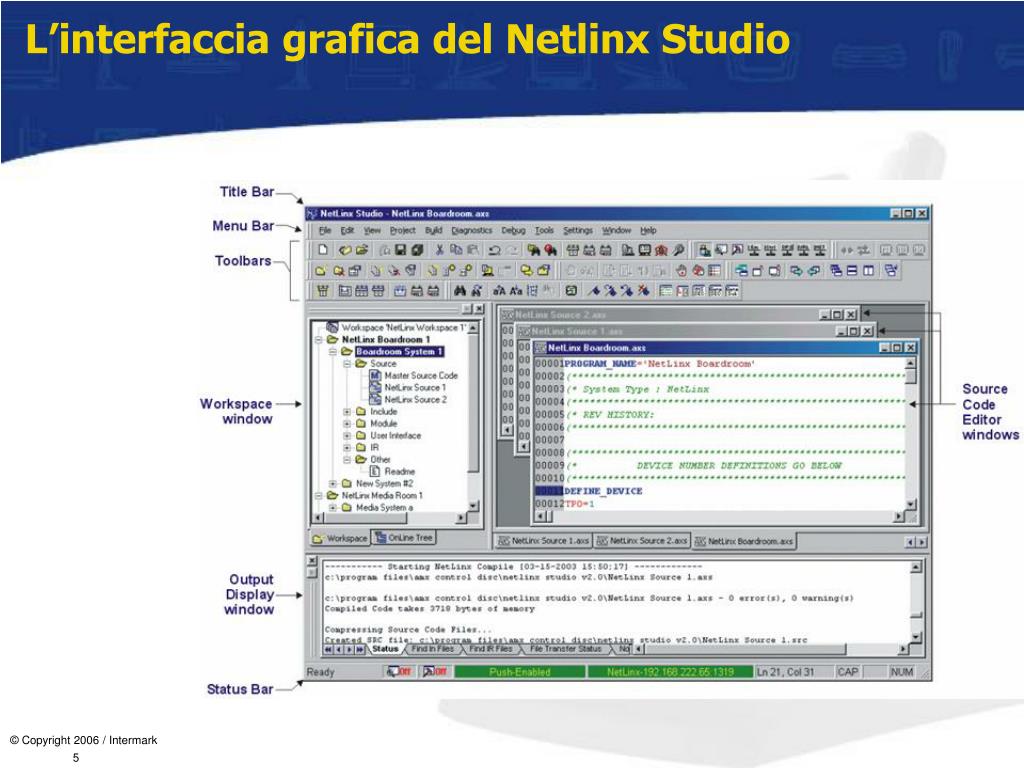Expand the IR folder
The image size is (1024, 768).
347,447
